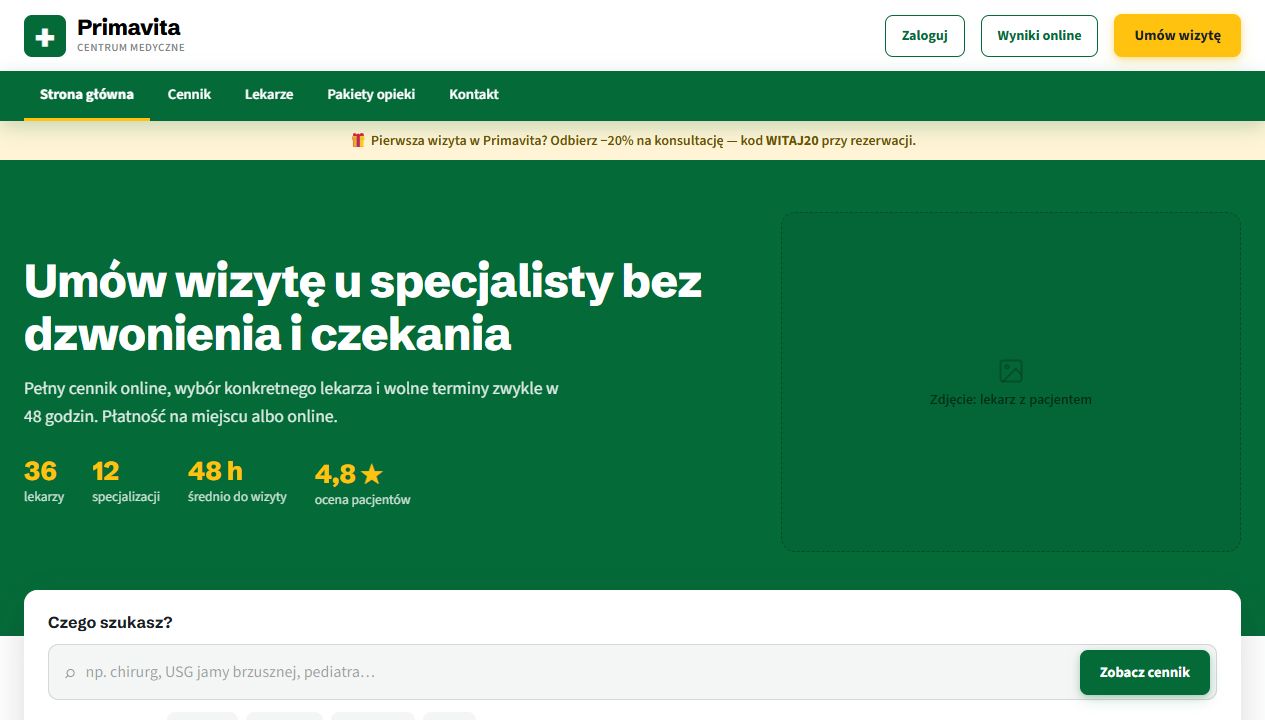
Task: Click the gift icon in promo banner
Action: (358, 140)
